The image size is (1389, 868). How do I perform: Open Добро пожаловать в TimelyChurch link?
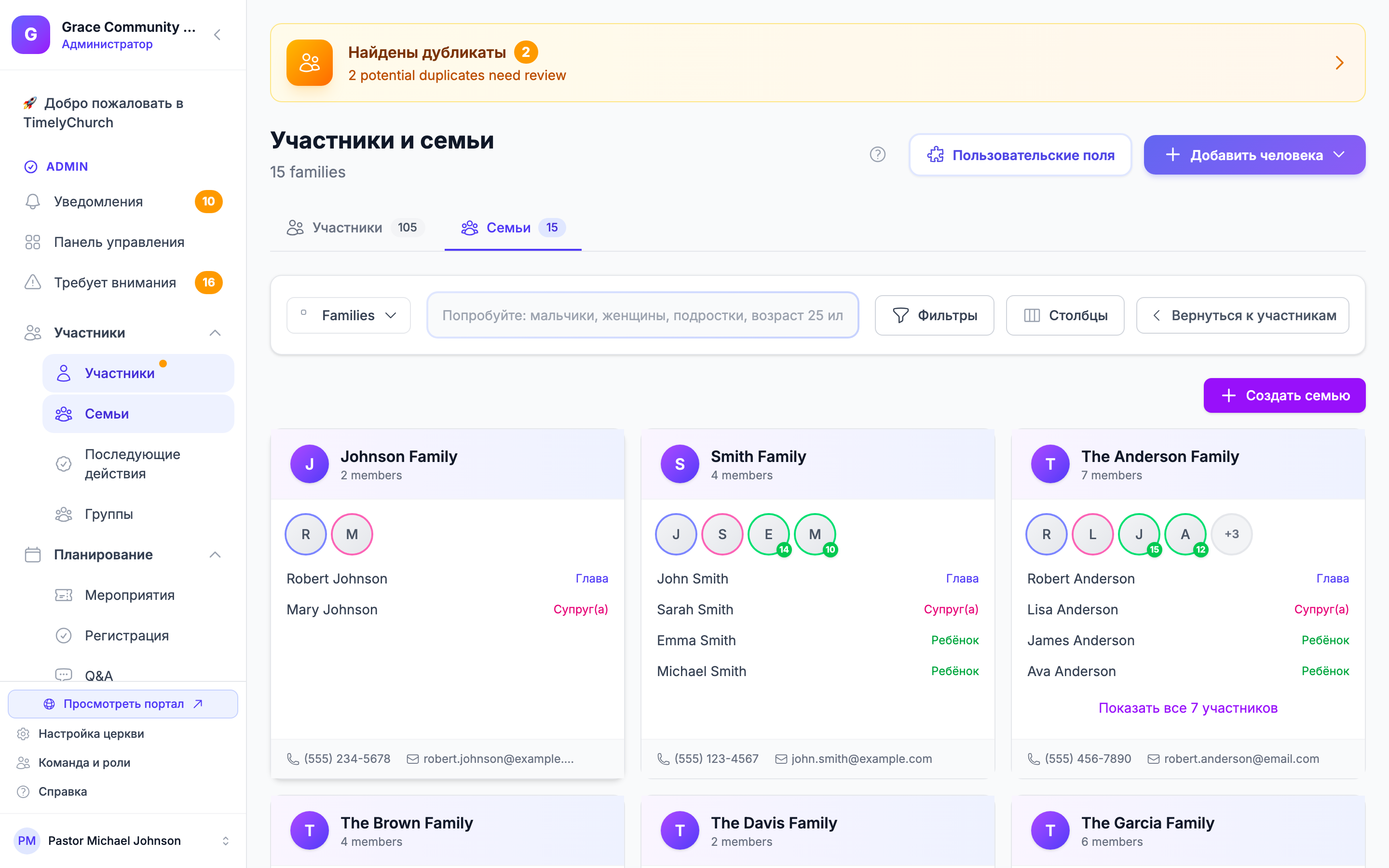pyautogui.click(x=123, y=113)
